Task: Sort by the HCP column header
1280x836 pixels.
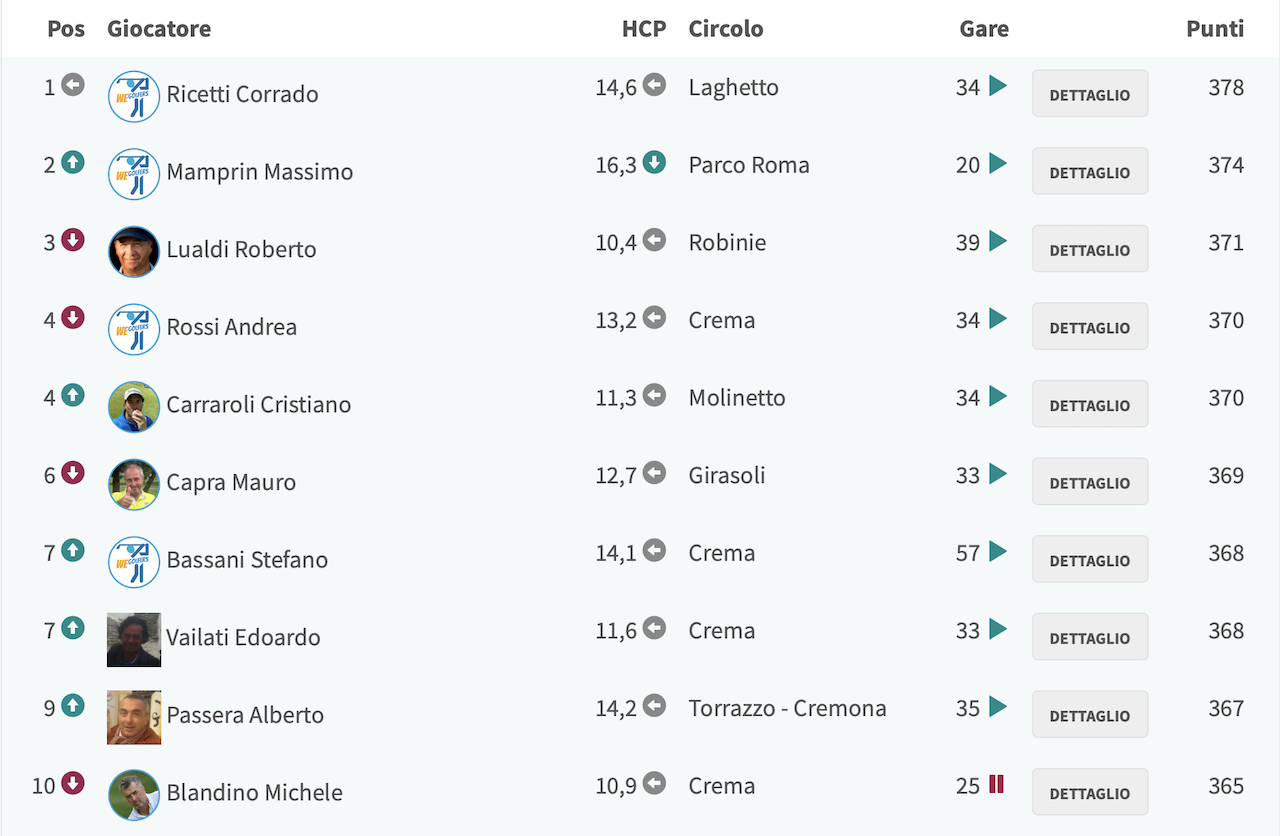Action: [x=644, y=29]
